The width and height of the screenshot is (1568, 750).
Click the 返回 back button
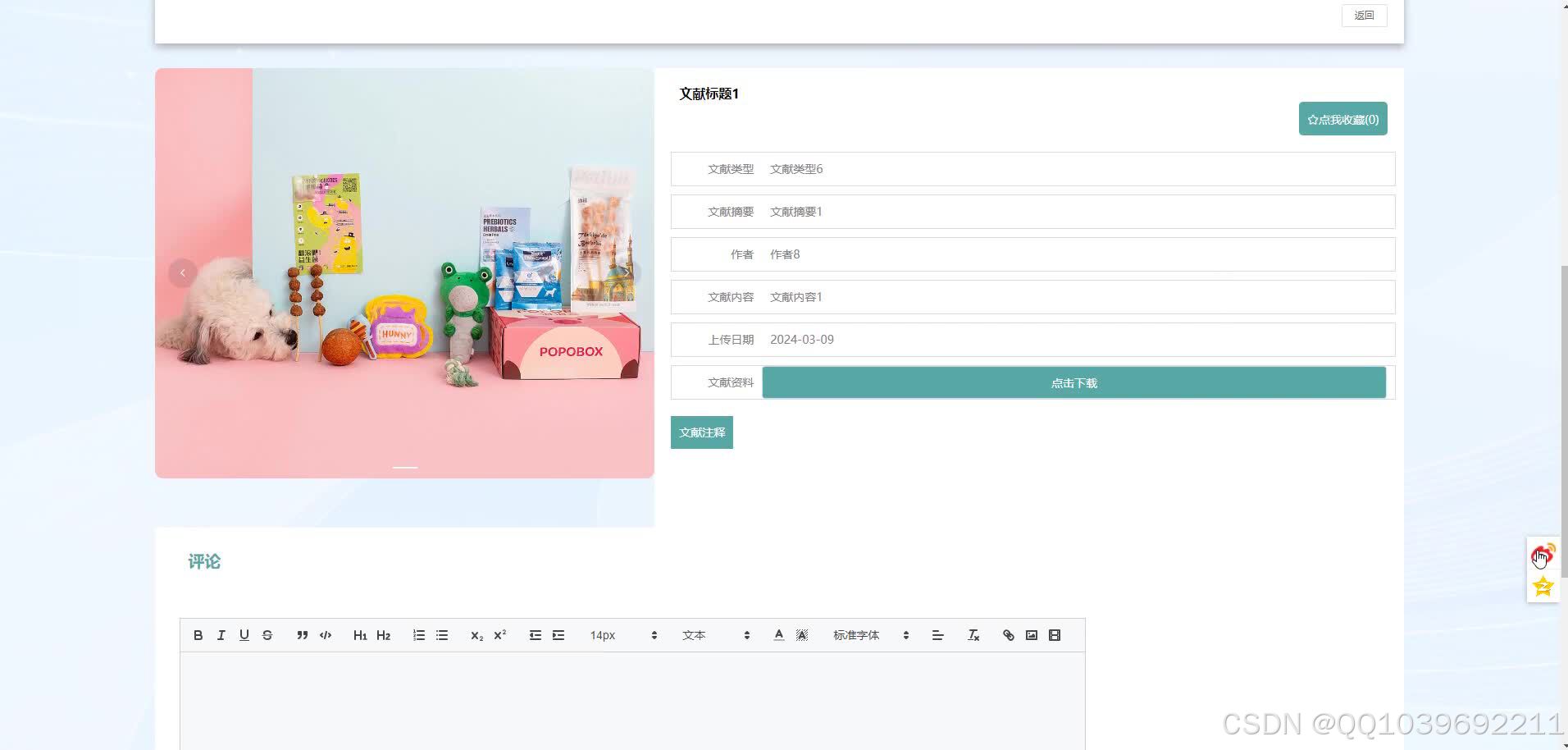tap(1364, 16)
